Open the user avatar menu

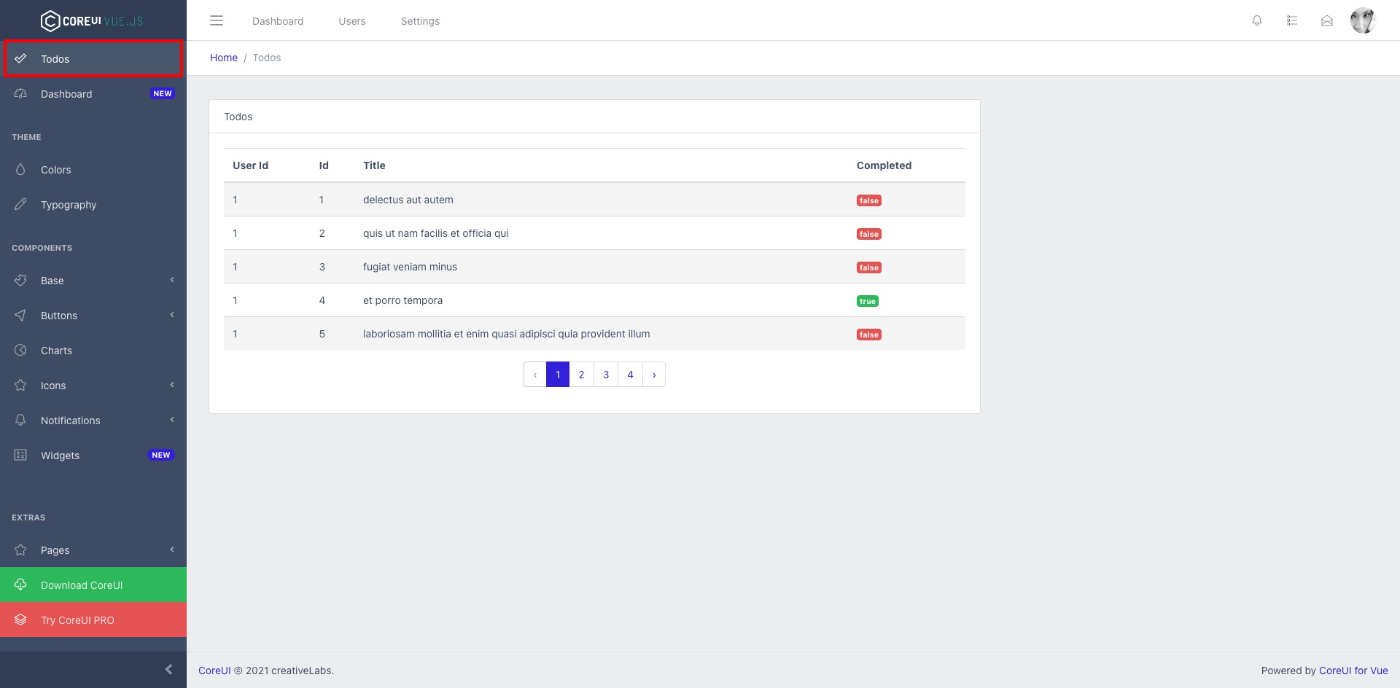point(1363,20)
